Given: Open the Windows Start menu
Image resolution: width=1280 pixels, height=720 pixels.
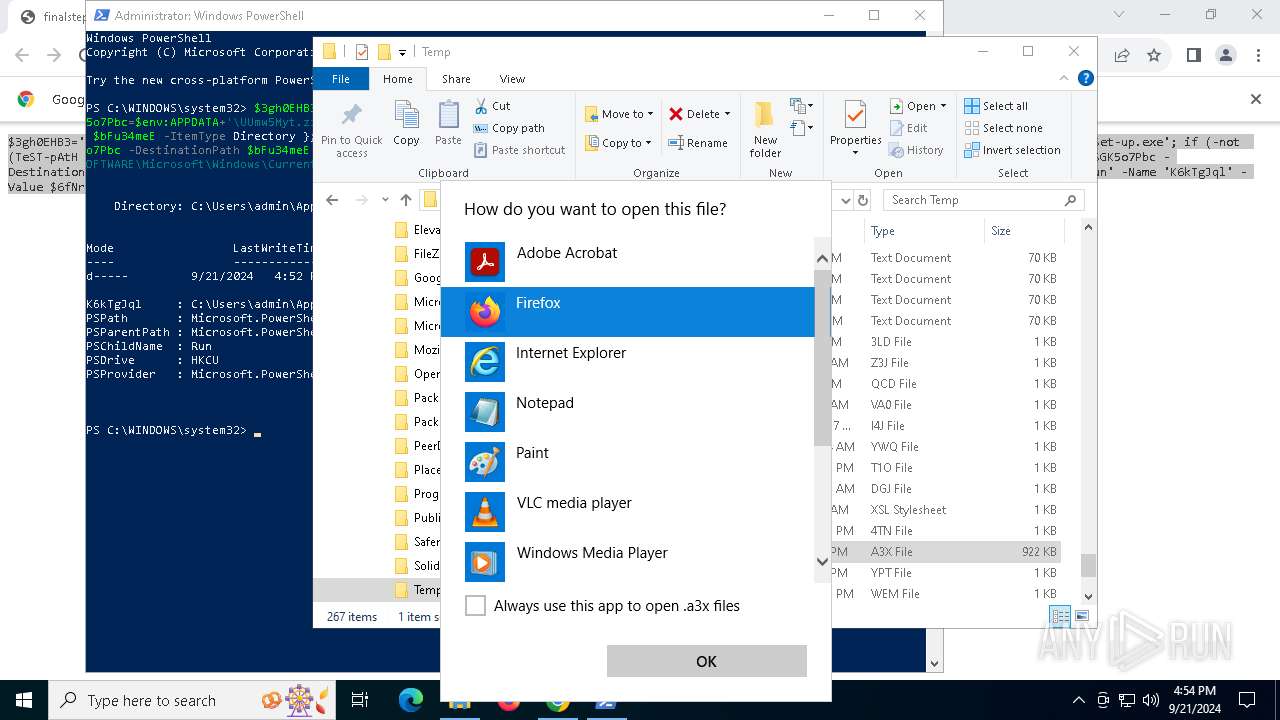Looking at the screenshot, I should tap(24, 700).
